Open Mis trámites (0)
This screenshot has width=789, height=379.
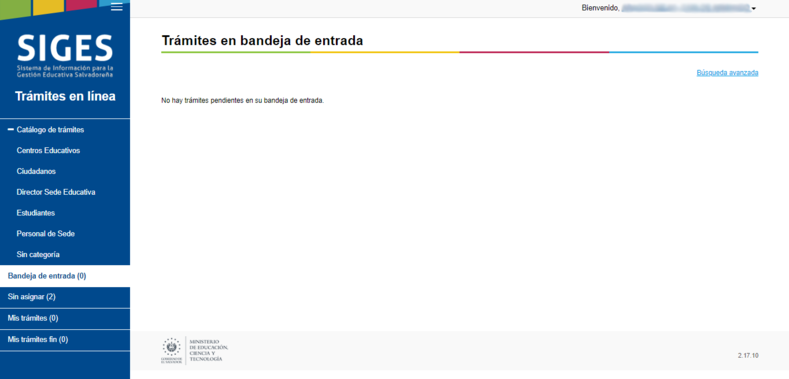65,318
